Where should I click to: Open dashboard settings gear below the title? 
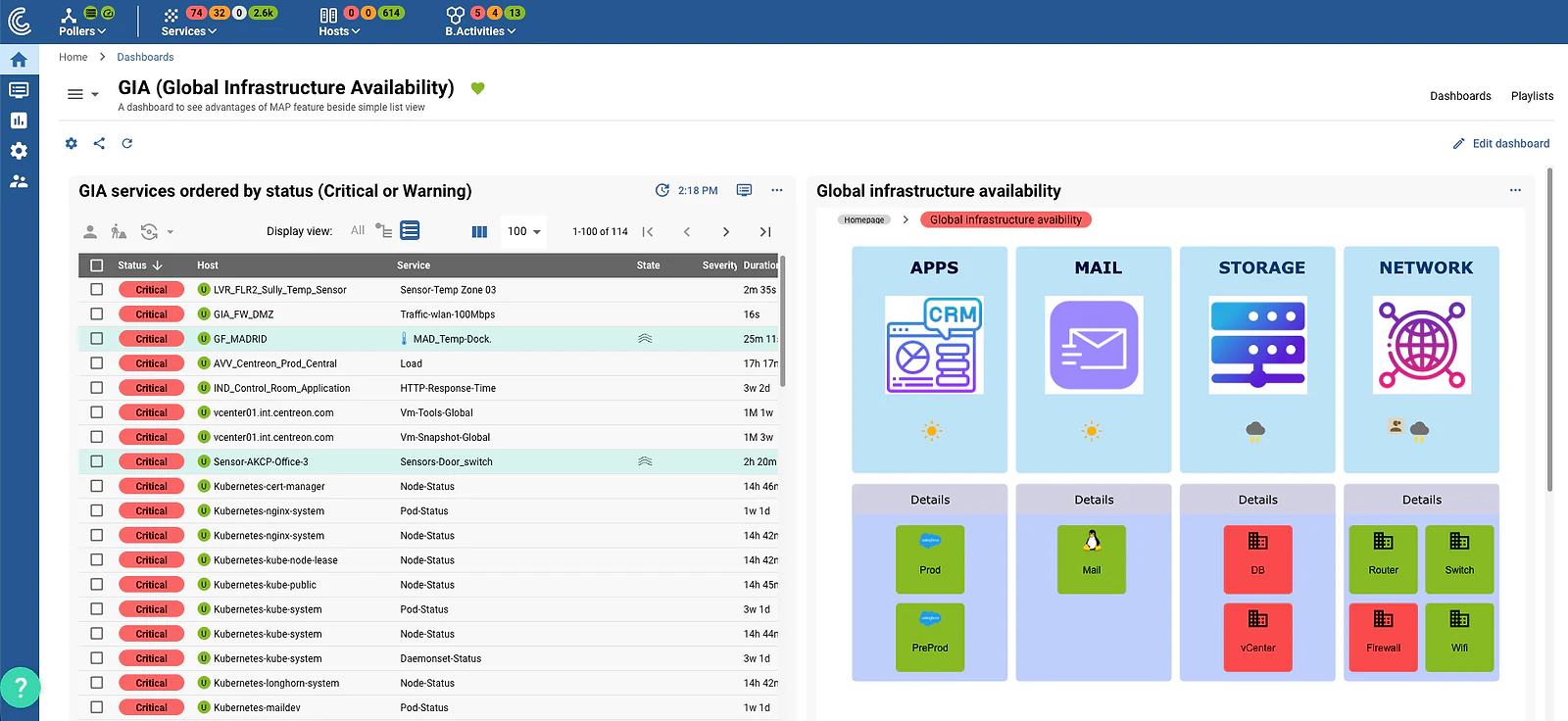coord(72,143)
